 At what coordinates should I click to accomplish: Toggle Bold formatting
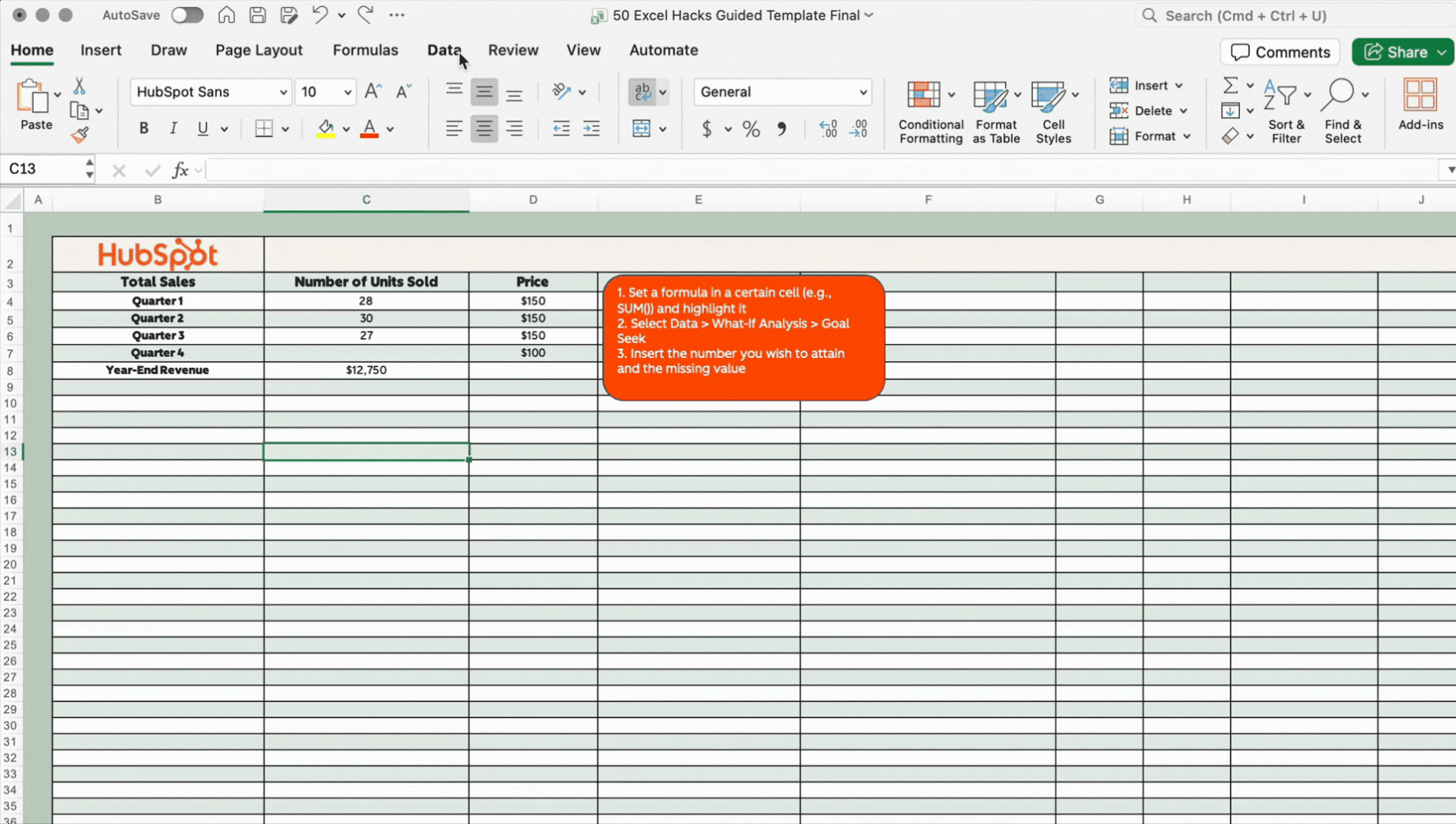tap(143, 129)
